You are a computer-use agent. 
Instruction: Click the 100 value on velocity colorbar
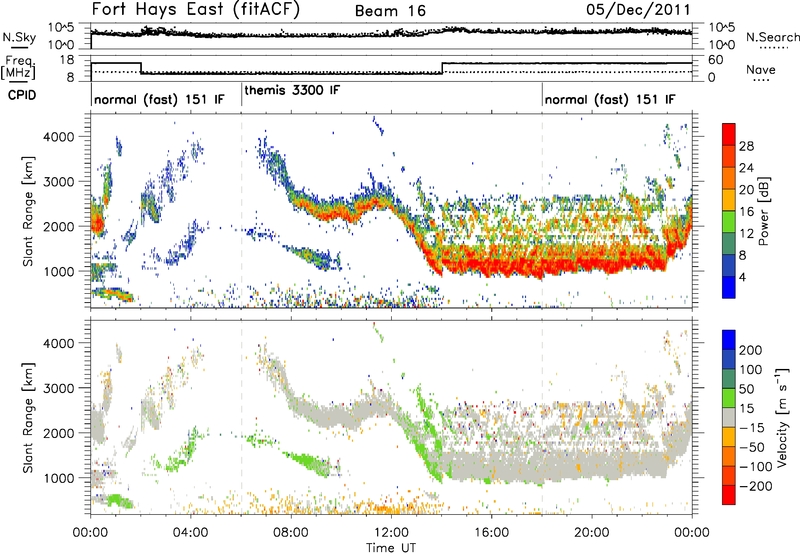tap(751, 369)
